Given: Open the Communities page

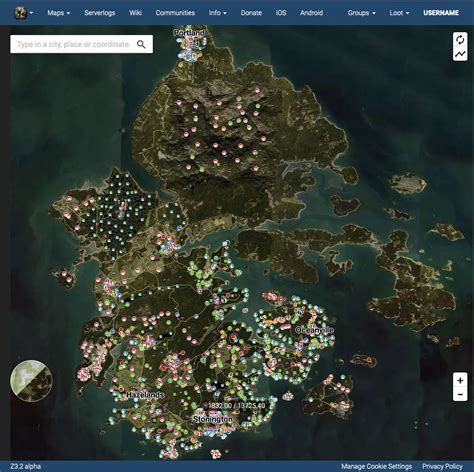Looking at the screenshot, I should point(175,13).
